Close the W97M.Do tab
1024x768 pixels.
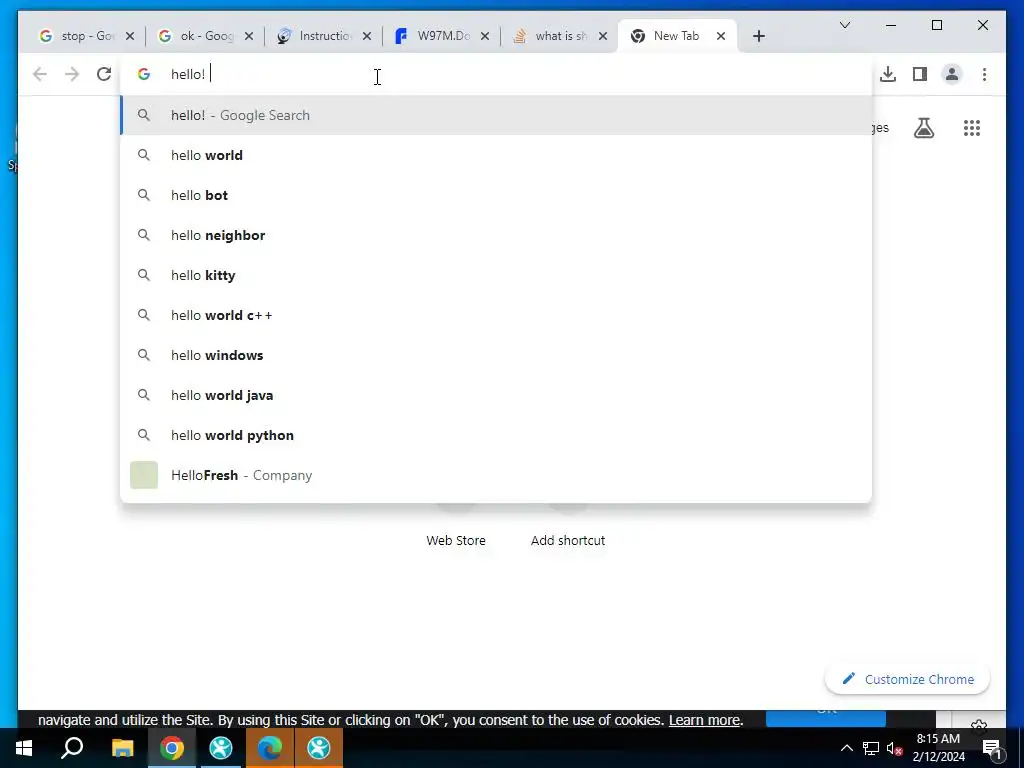coord(485,37)
